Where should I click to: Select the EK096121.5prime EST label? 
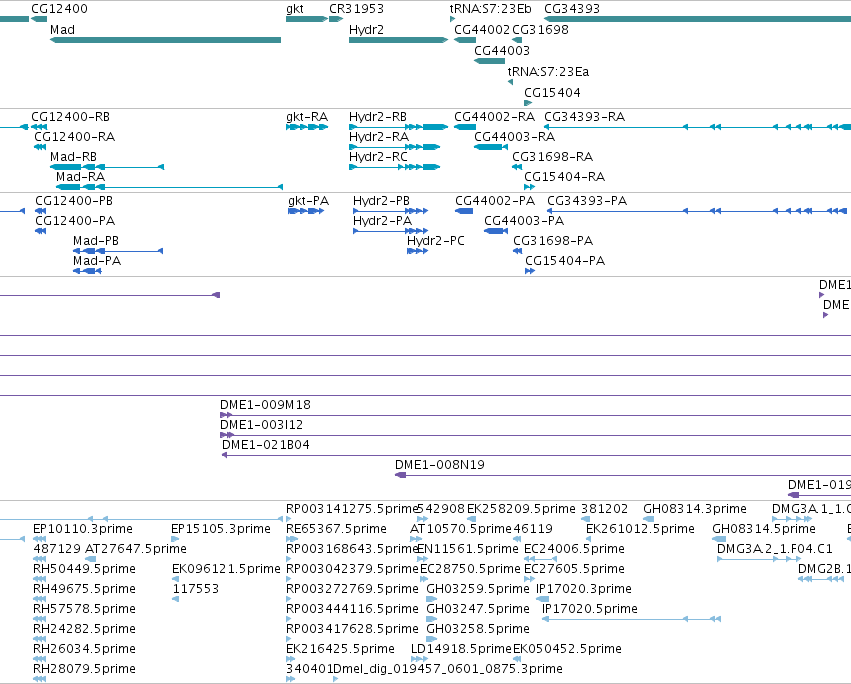click(226, 569)
